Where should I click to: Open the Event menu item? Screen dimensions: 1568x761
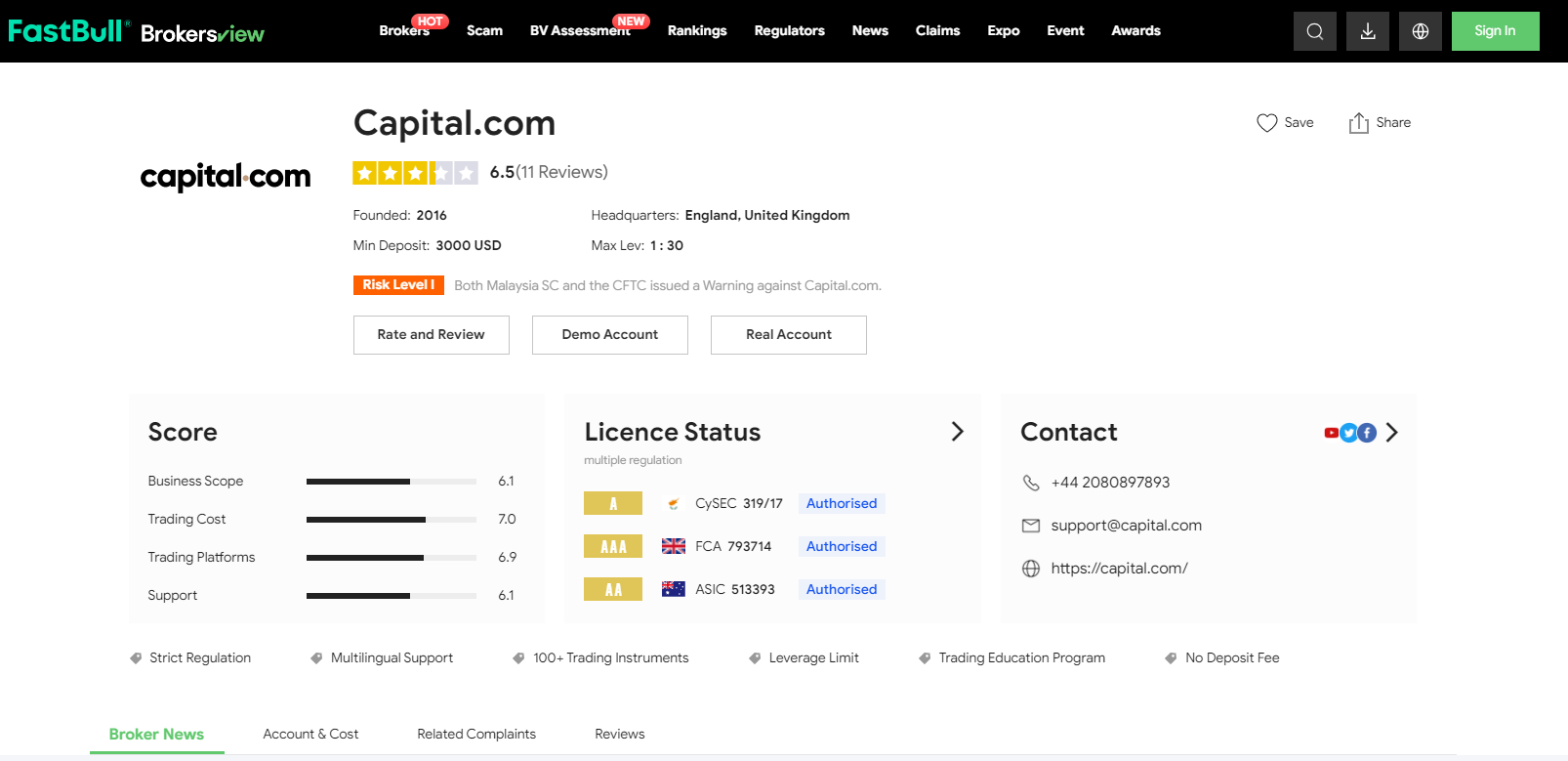pos(1066,30)
